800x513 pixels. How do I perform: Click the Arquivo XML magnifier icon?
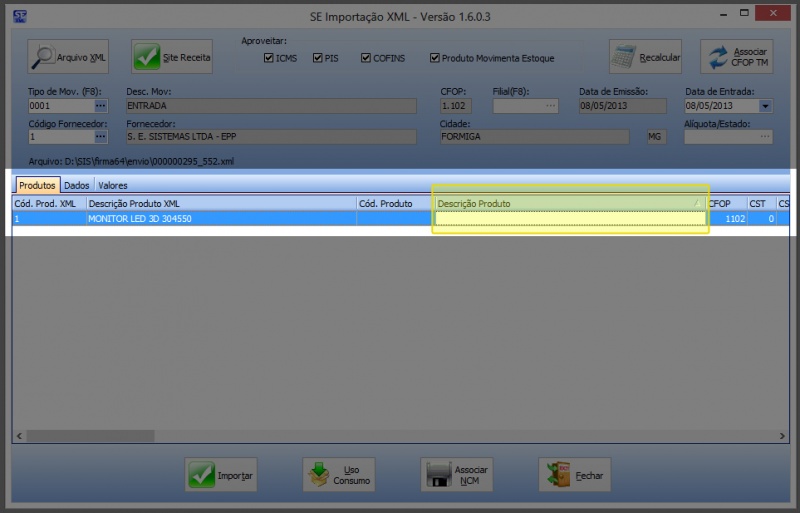[44, 57]
